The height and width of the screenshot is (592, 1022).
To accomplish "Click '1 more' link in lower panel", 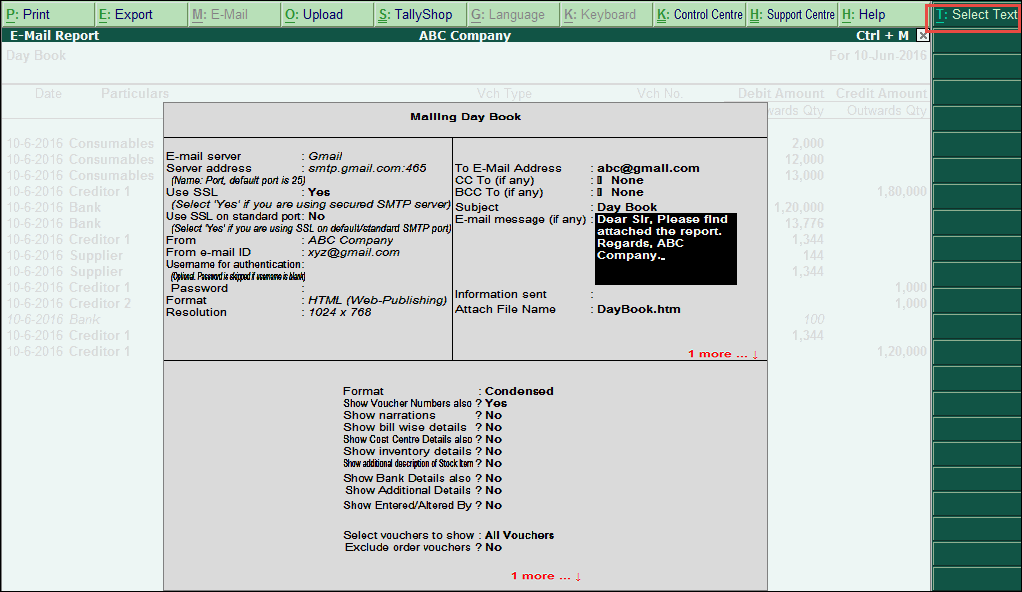I will point(546,576).
